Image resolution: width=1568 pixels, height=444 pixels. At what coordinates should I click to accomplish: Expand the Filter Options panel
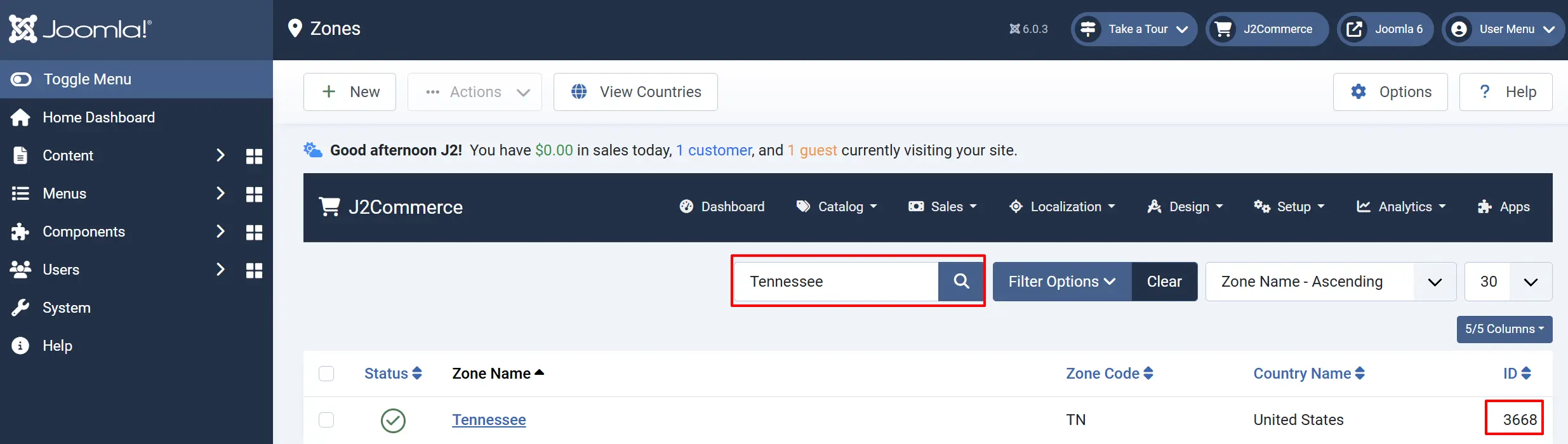click(1062, 282)
